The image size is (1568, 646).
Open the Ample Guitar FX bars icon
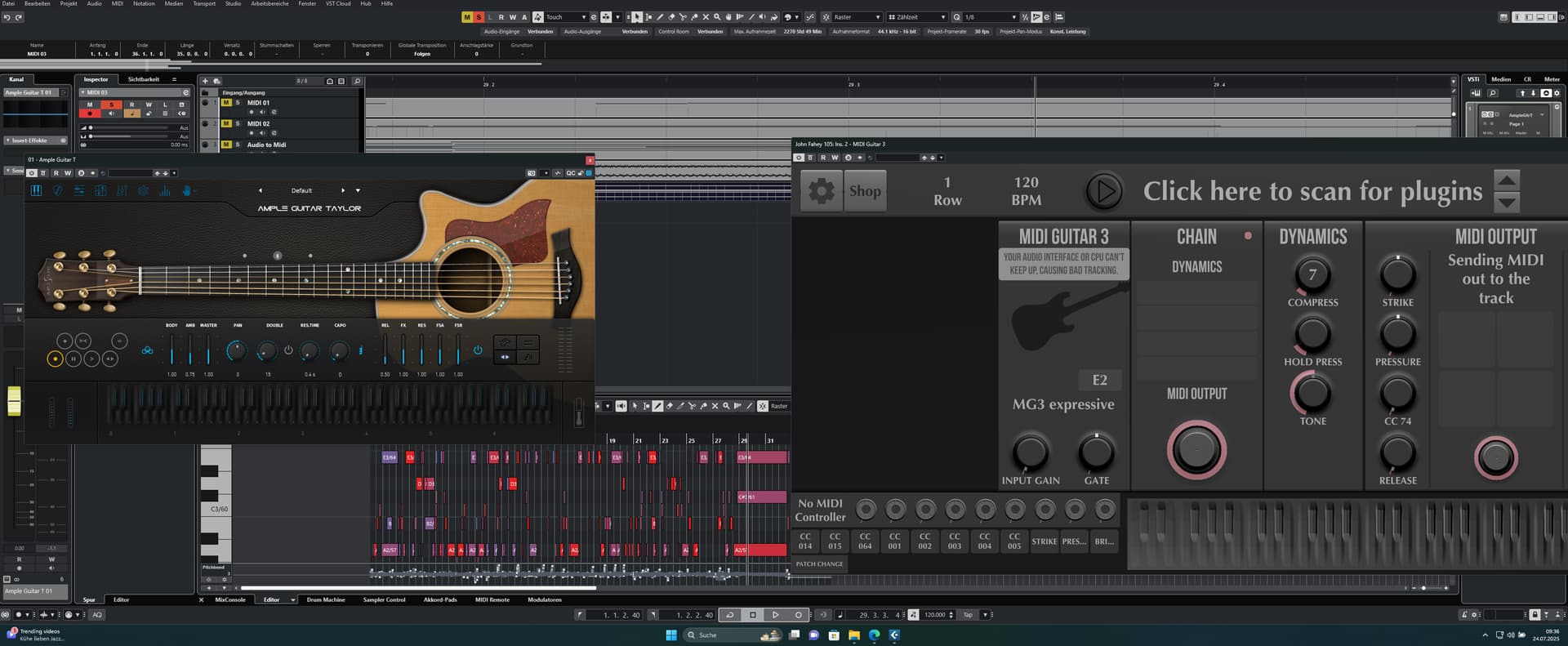click(164, 190)
